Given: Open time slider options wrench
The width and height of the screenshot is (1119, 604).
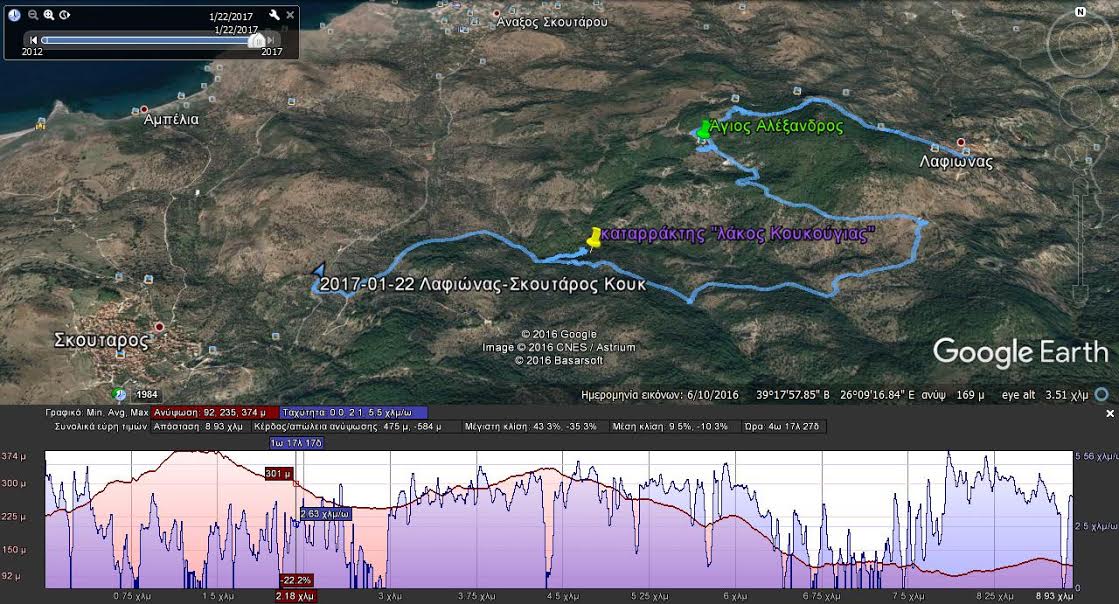Looking at the screenshot, I should coord(275,15).
